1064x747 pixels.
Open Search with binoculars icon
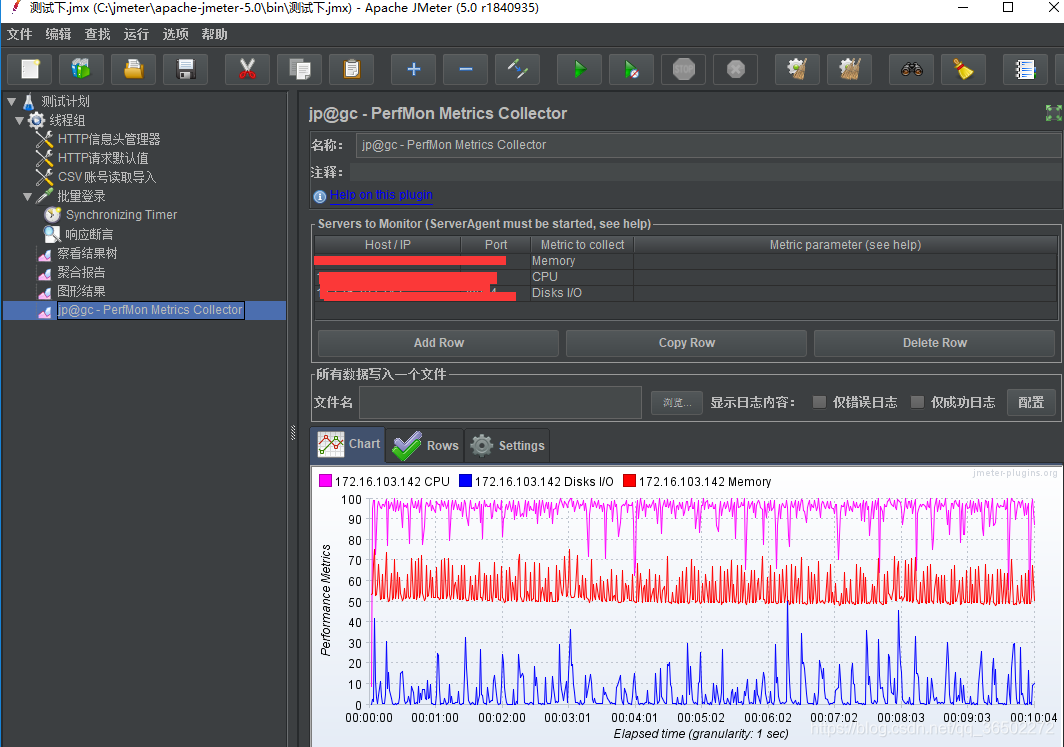911,69
